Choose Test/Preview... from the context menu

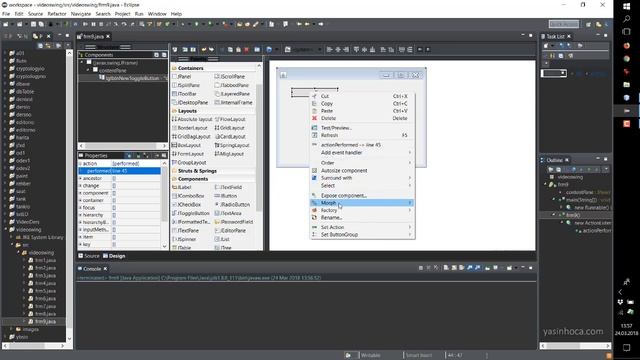[x=362, y=128]
